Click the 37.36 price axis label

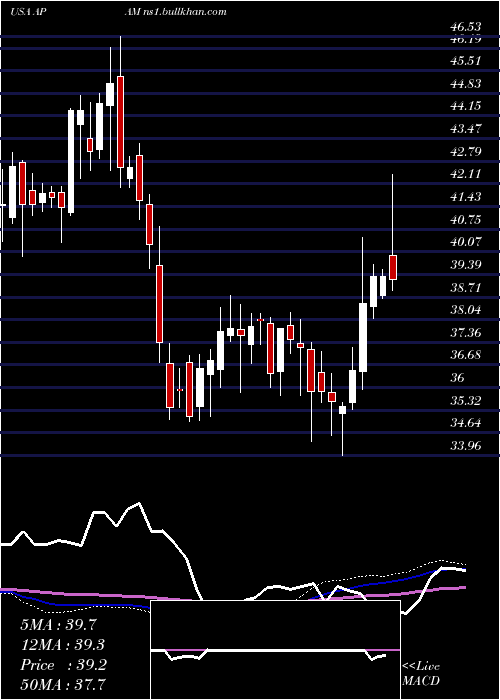[466, 332]
